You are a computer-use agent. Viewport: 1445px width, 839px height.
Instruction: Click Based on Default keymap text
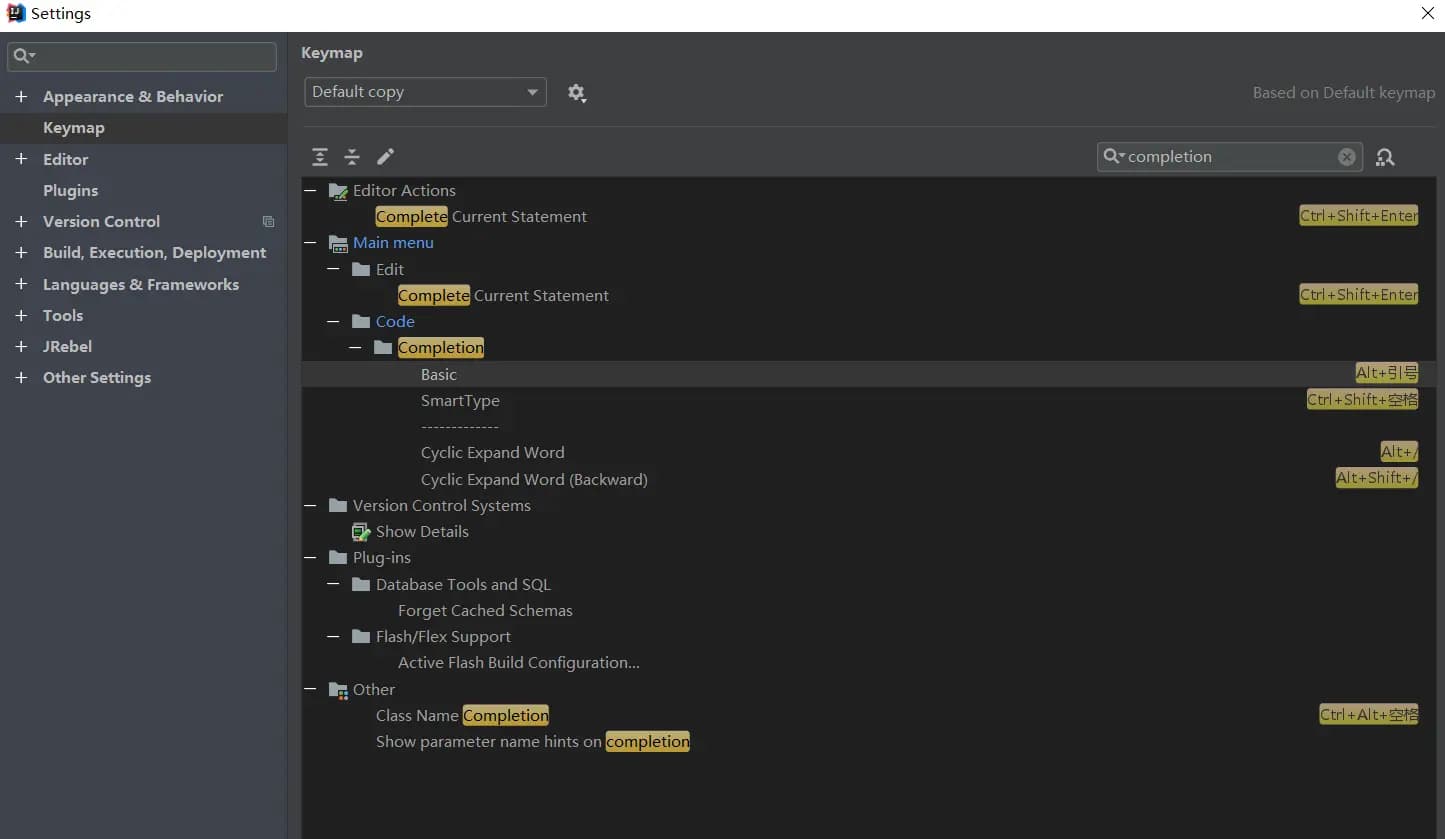[x=1344, y=93]
